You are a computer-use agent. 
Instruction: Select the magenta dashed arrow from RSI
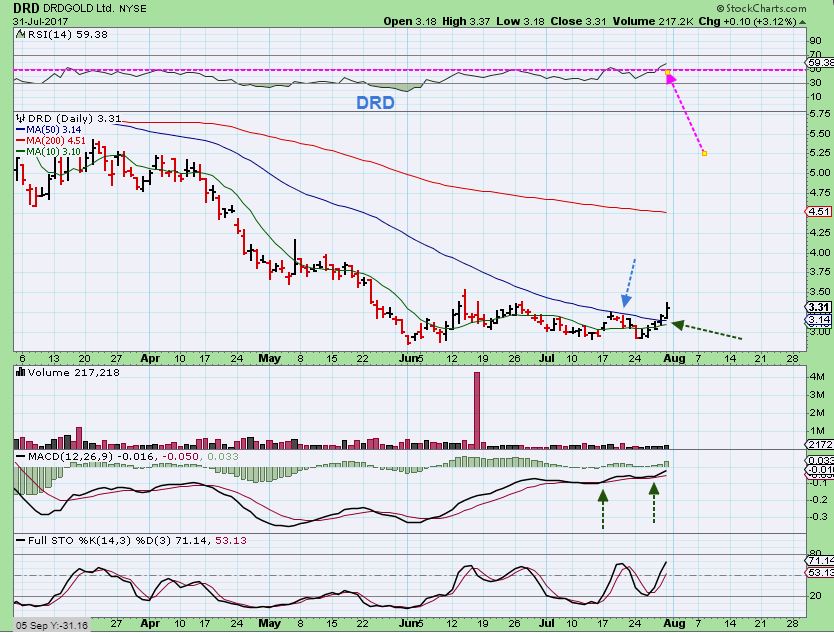[686, 112]
